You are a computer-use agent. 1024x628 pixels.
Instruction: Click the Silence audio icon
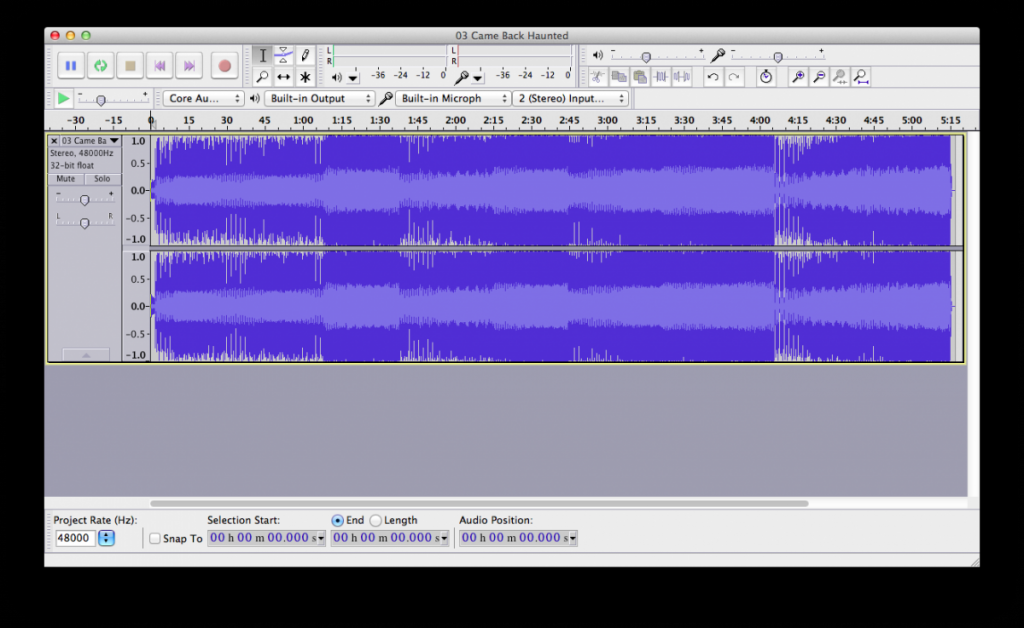[681, 77]
